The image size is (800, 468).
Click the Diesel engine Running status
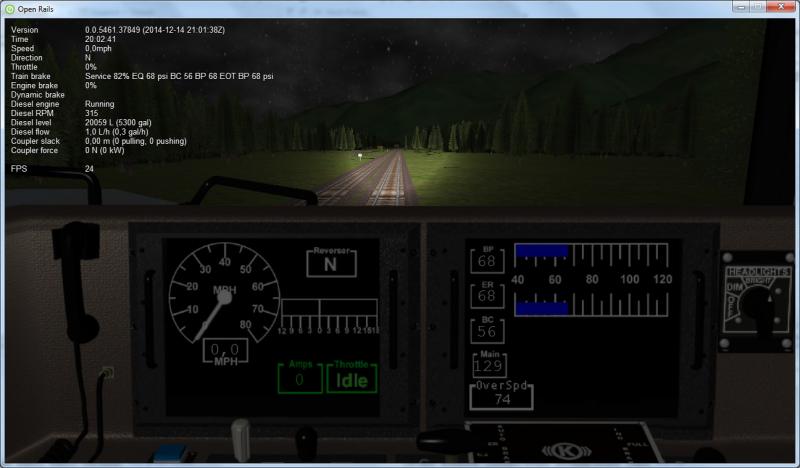[99, 104]
